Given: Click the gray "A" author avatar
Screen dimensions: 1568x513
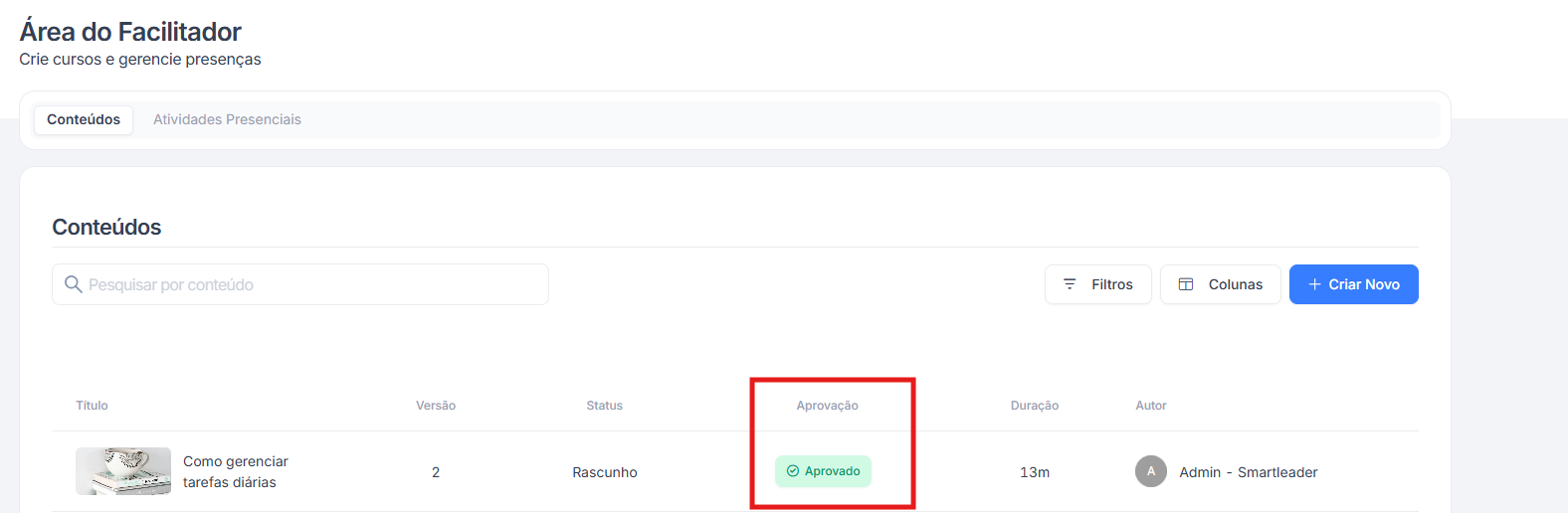Looking at the screenshot, I should (x=1151, y=471).
